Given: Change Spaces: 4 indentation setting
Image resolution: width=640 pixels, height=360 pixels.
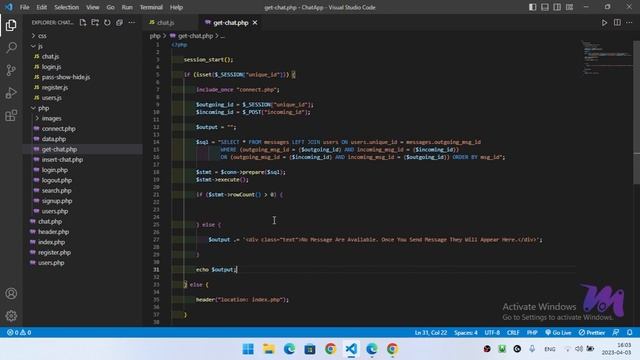Looking at the screenshot, I should point(466,333).
